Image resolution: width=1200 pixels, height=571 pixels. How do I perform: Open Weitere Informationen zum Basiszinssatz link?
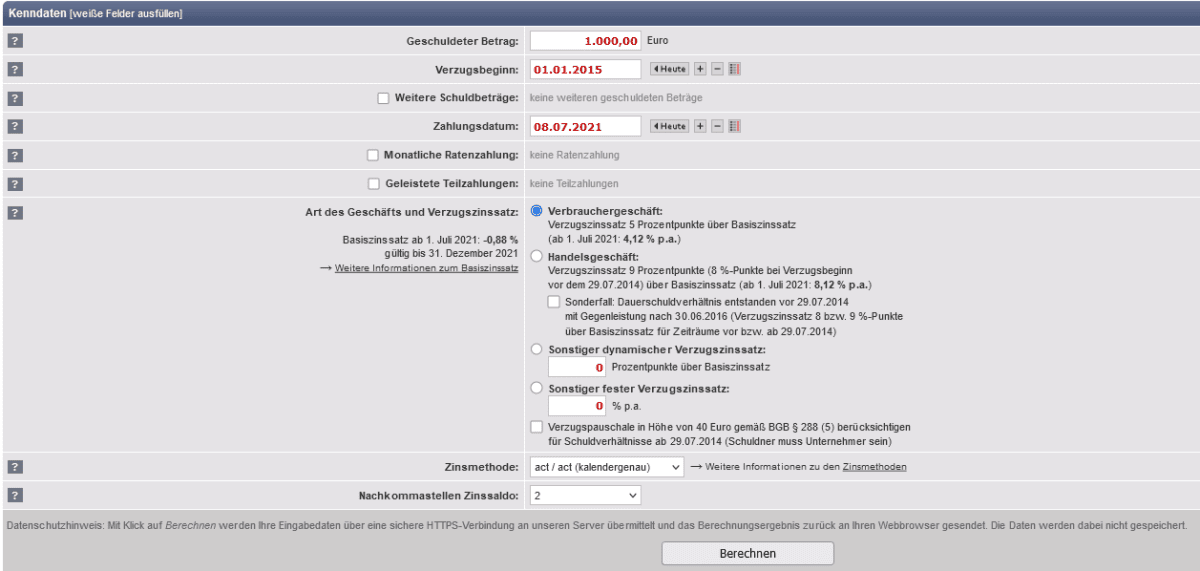426,269
